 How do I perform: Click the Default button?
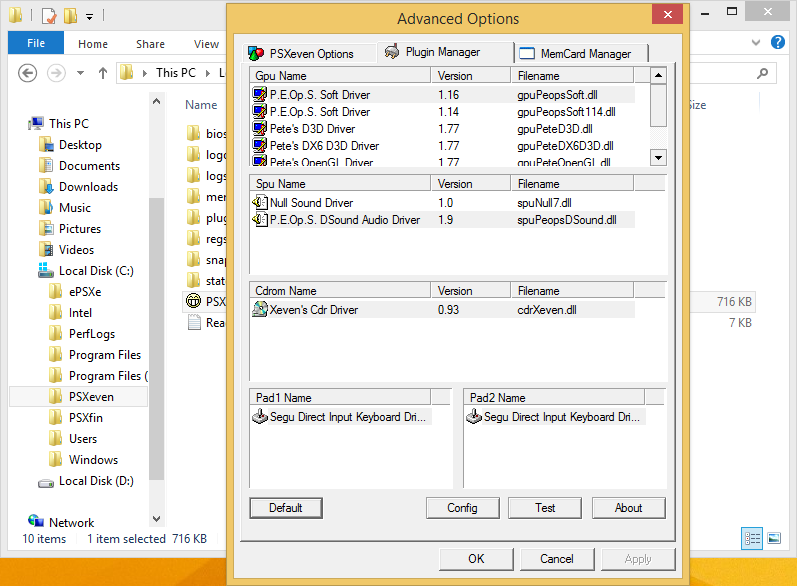[x=286, y=508]
